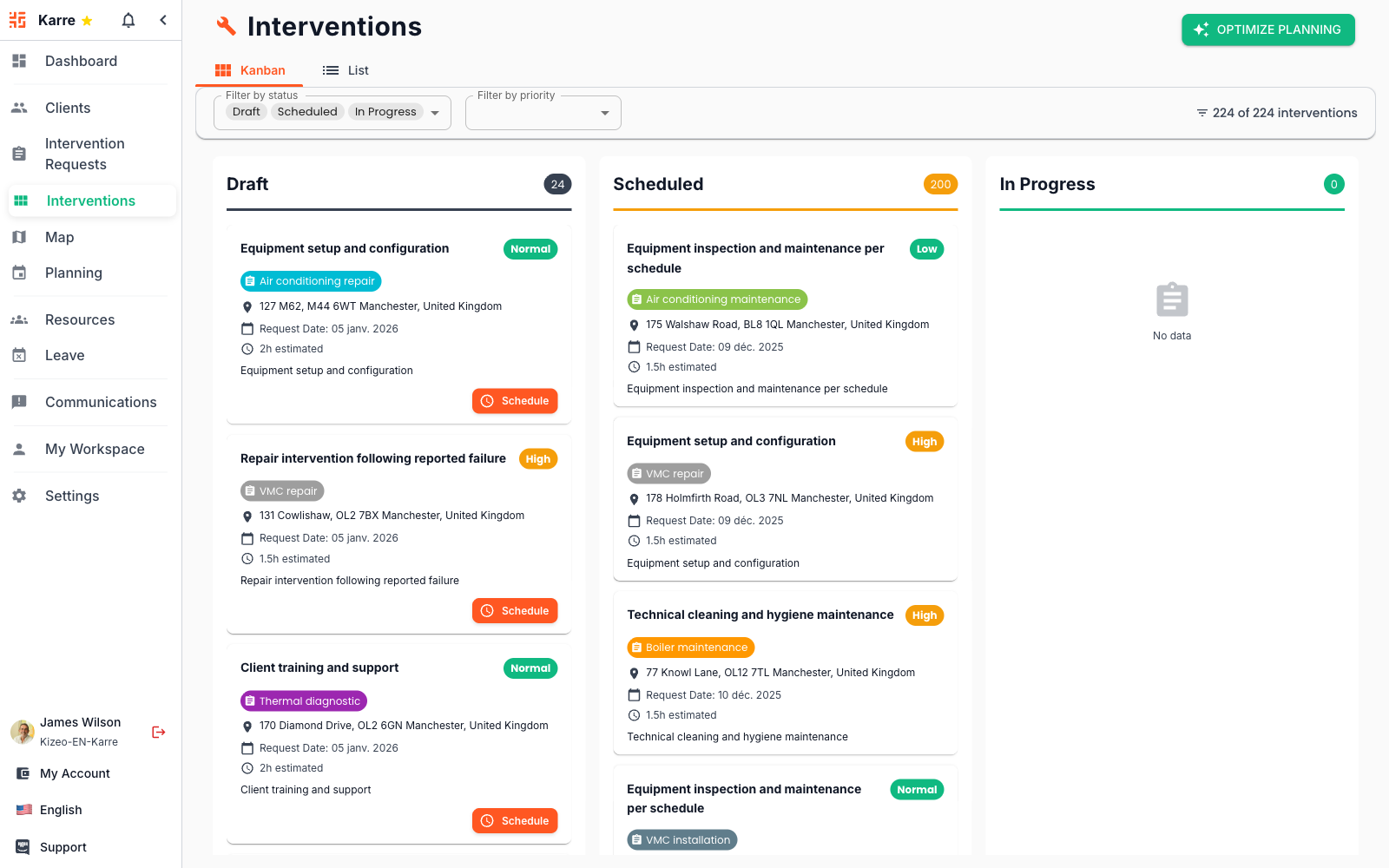The width and height of the screenshot is (1389, 868).
Task: Click the logout icon next to James Wilson
Action: 158,732
